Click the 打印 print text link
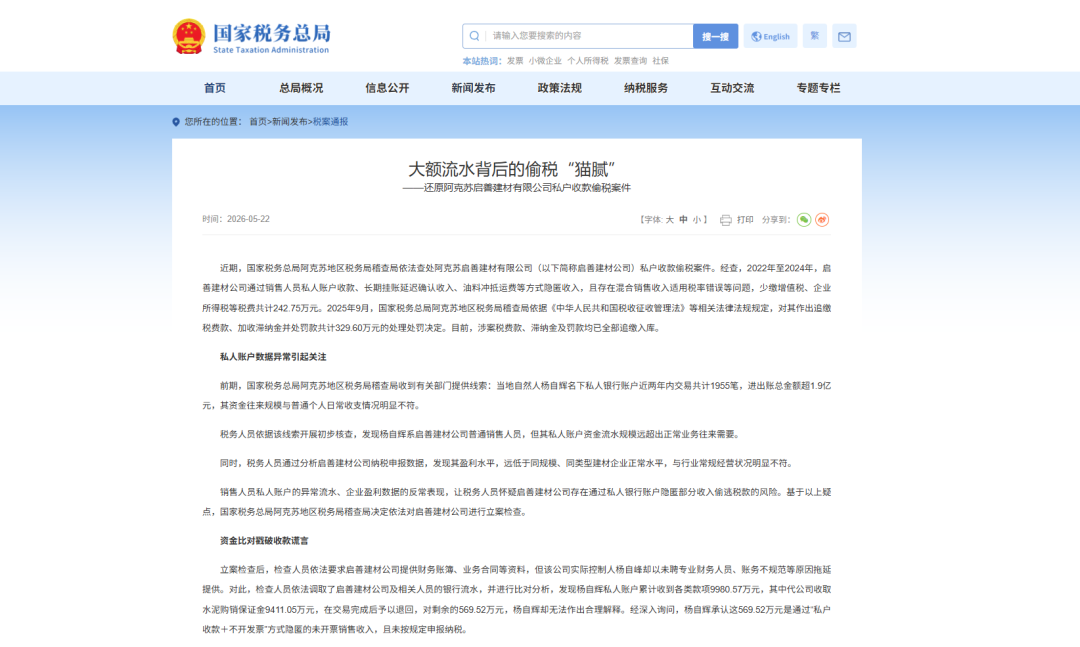Image resolution: width=1080 pixels, height=647 pixels. click(x=745, y=220)
